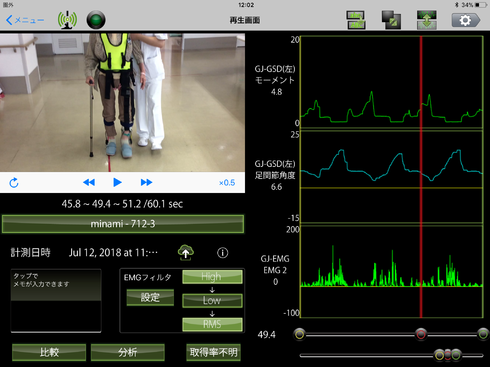
Task: Show recording info with the i icon
Action: tap(223, 253)
